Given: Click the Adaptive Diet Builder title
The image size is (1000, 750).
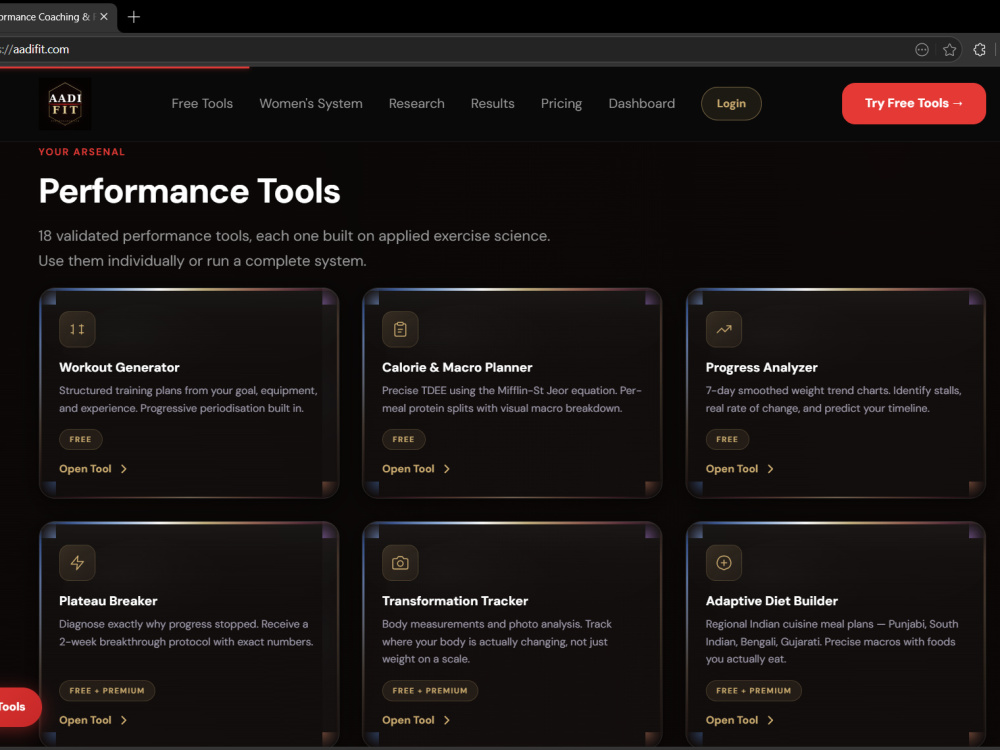Looking at the screenshot, I should (x=772, y=601).
